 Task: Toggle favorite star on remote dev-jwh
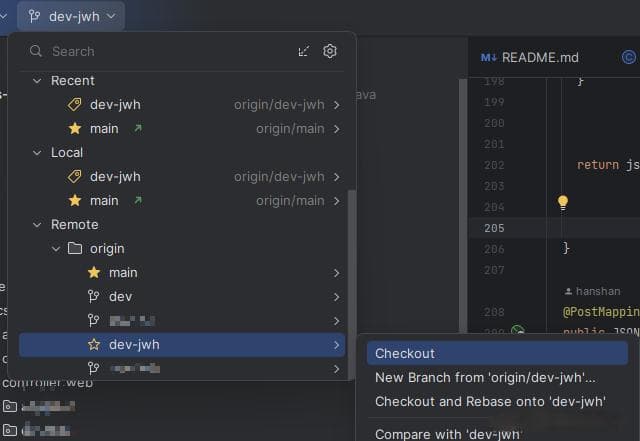pyautogui.click(x=94, y=345)
